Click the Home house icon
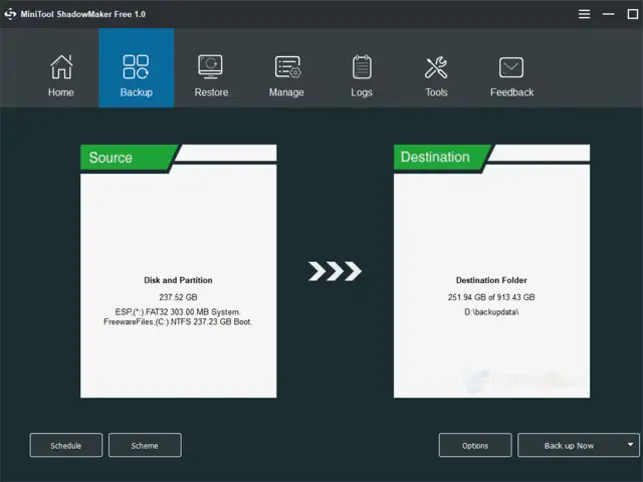This screenshot has height=482, width=643. [61, 67]
